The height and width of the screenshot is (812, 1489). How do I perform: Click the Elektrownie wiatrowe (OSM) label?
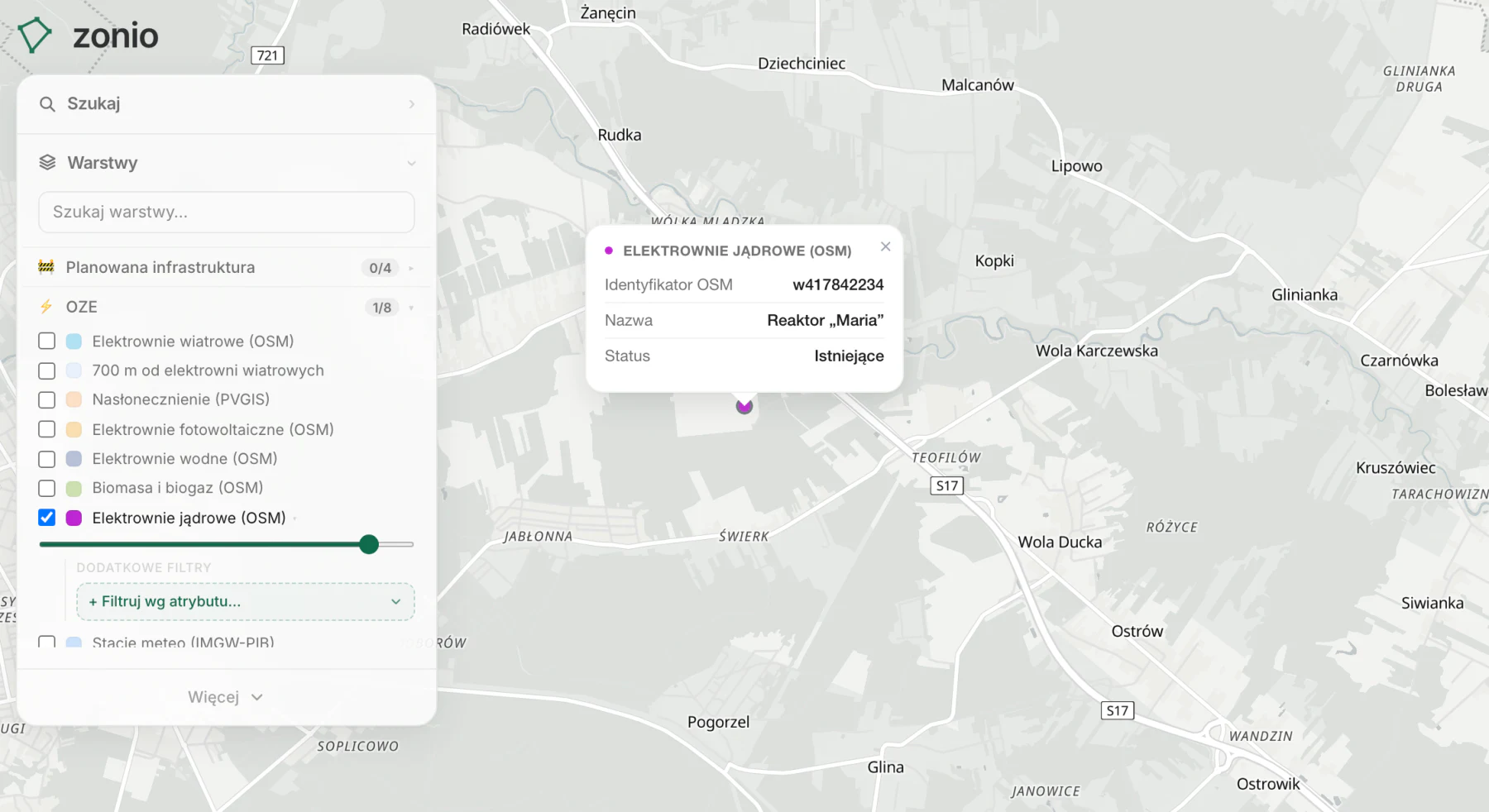coord(194,342)
